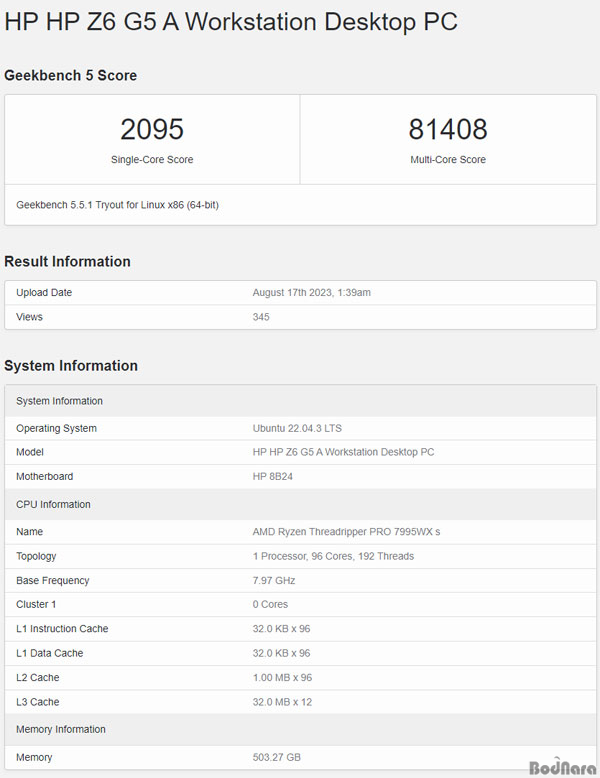Click the Topology row label

pos(36,556)
